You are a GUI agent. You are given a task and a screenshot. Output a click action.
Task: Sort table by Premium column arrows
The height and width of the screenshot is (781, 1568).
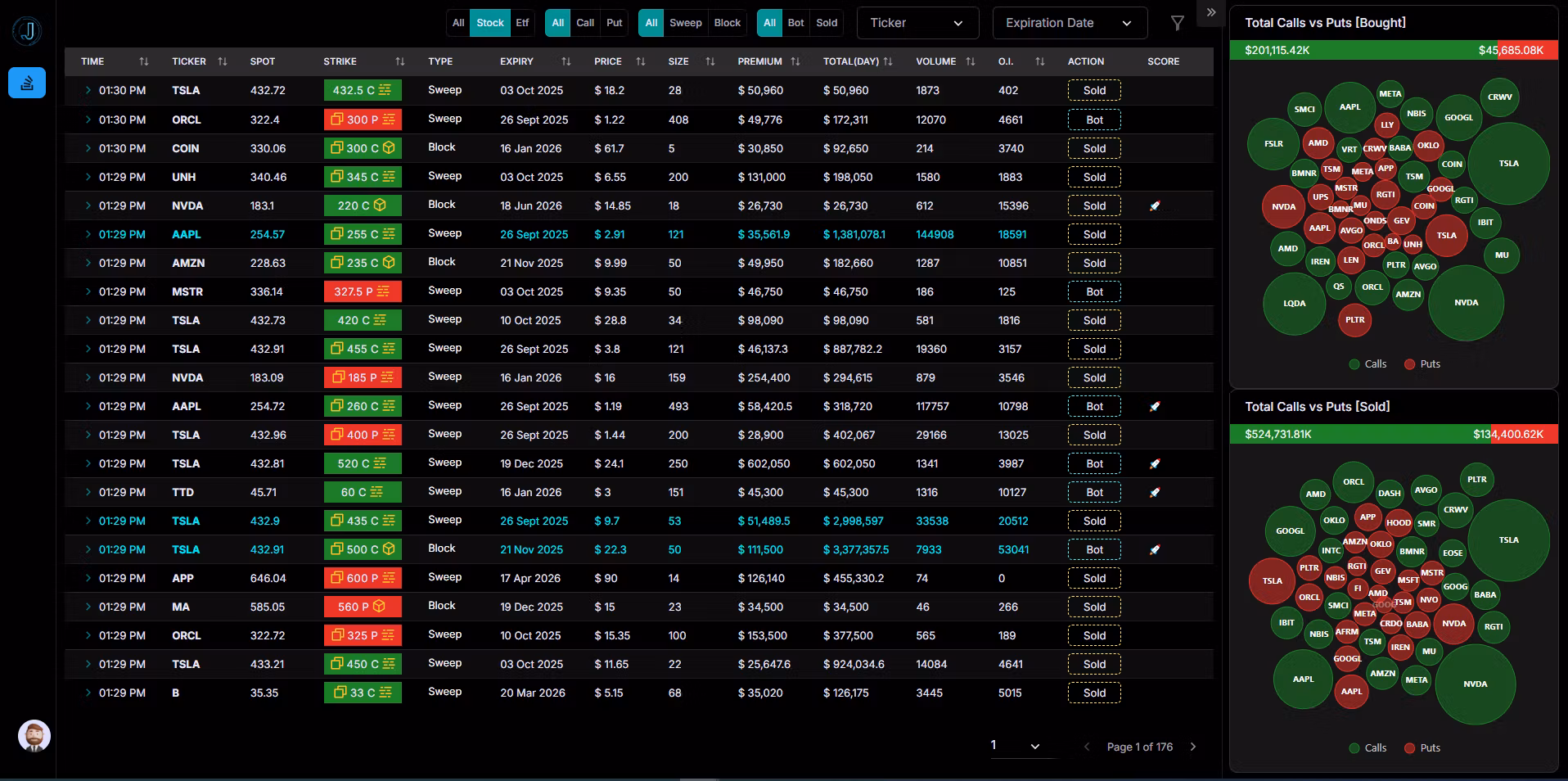tap(795, 61)
